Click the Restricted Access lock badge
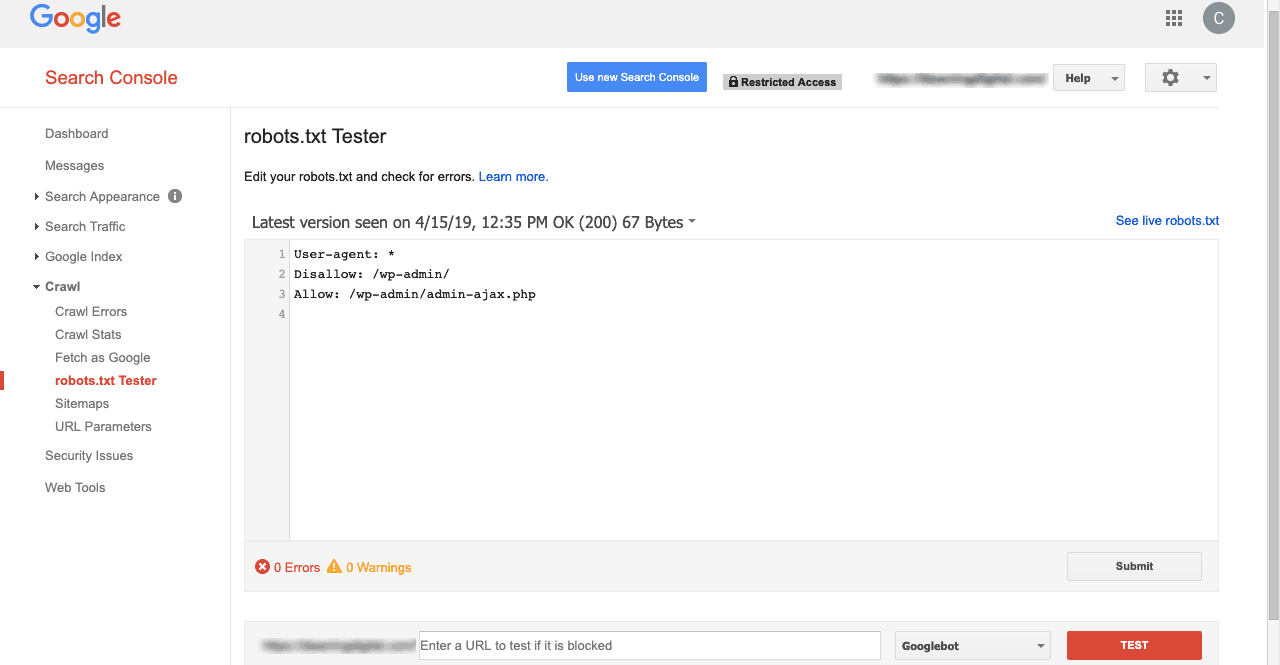This screenshot has height=665, width=1280. (782, 82)
